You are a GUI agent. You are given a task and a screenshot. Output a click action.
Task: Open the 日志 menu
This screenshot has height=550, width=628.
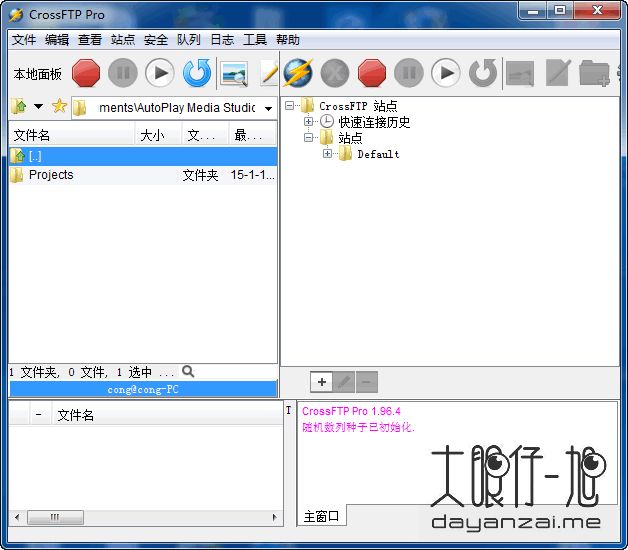[x=222, y=40]
